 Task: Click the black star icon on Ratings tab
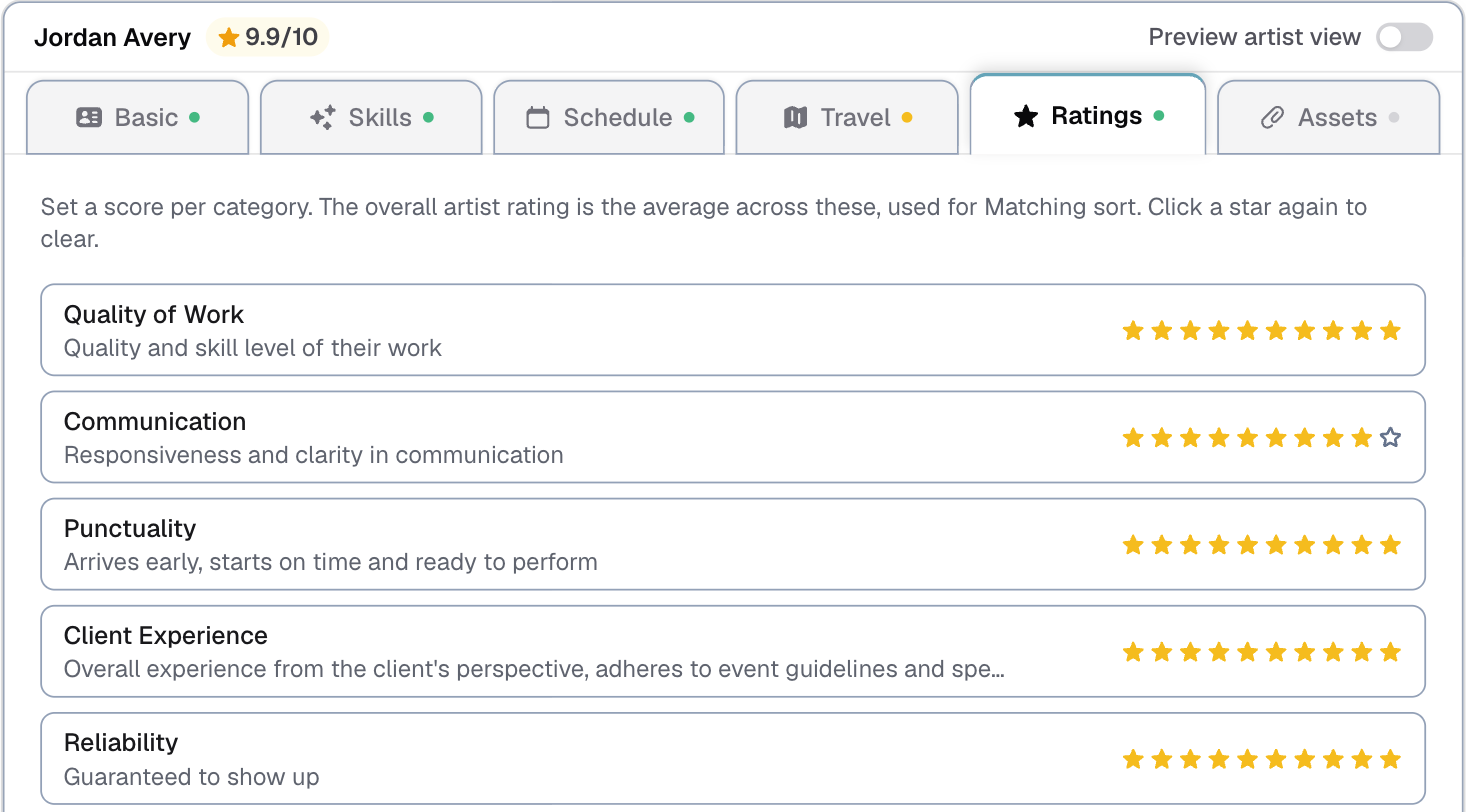pos(1026,116)
